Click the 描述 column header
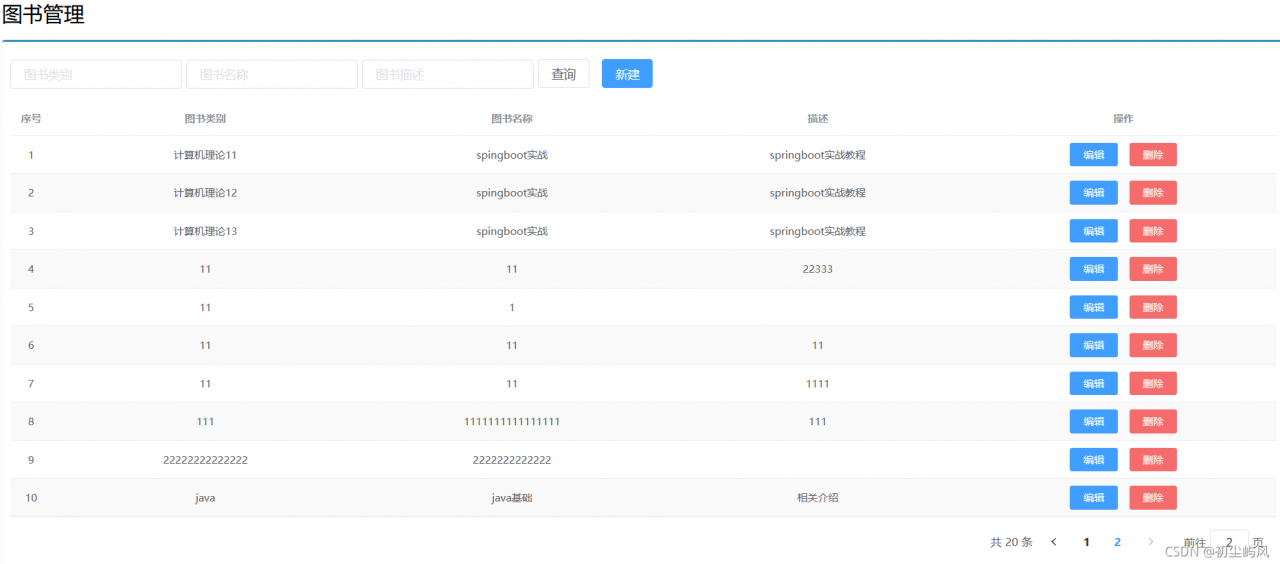This screenshot has height=564, width=1280. (x=818, y=118)
